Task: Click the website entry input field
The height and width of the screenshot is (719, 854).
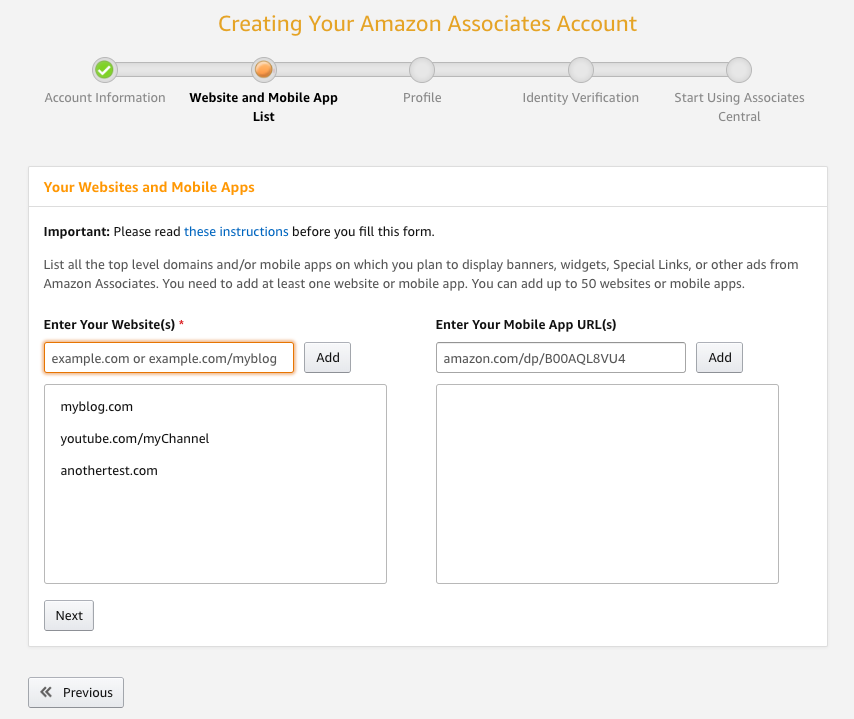Action: (x=168, y=357)
